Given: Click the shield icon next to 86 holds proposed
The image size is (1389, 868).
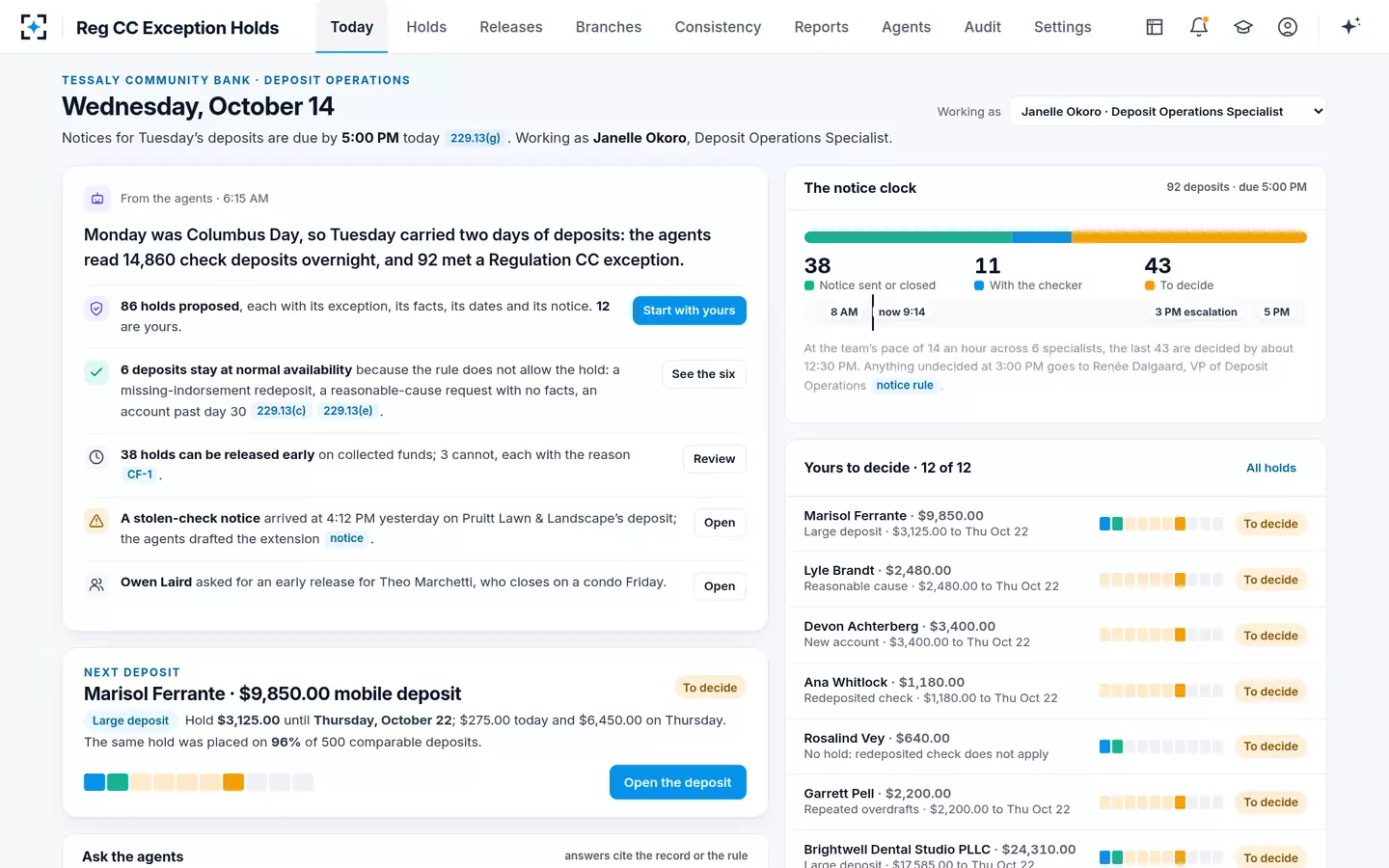Looking at the screenshot, I should (96, 309).
